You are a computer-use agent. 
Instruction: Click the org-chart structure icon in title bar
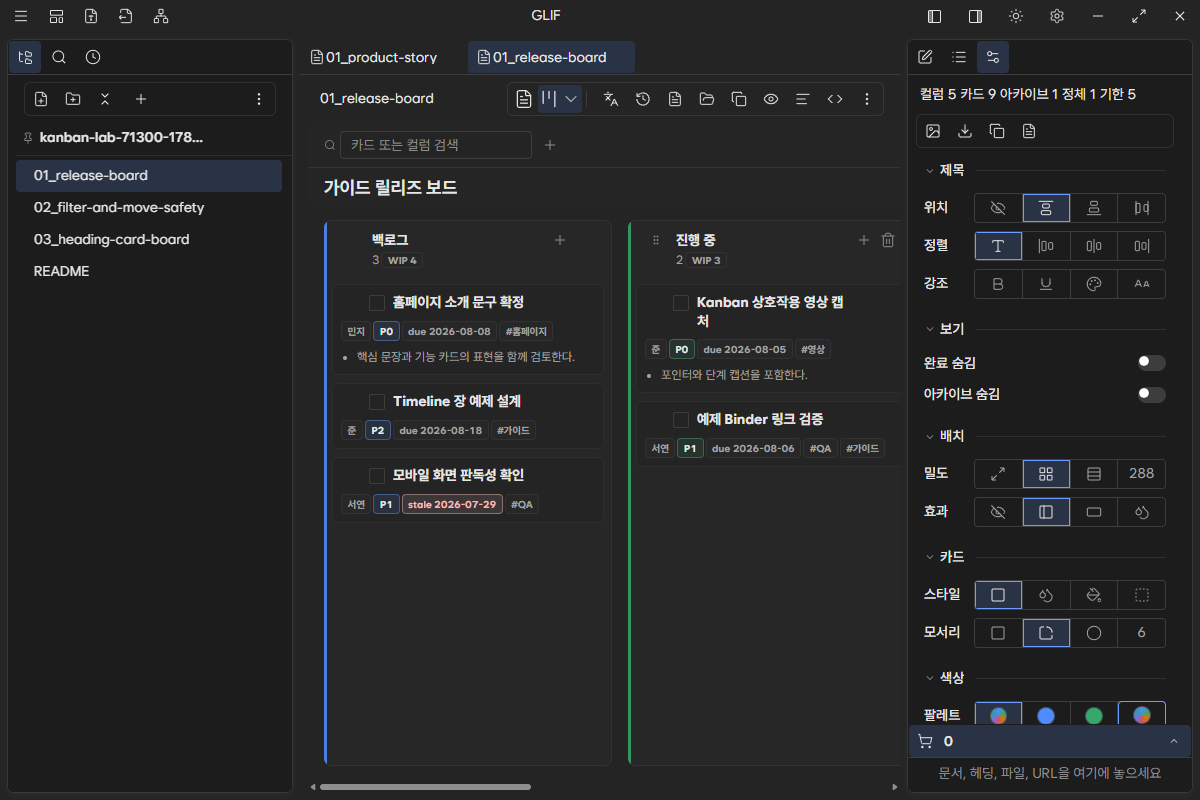pyautogui.click(x=161, y=16)
